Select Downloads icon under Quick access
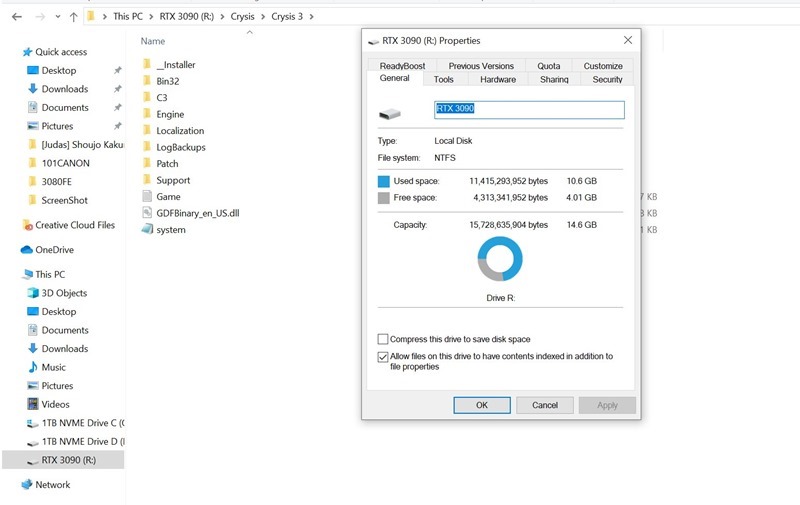800x505 pixels. click(33, 89)
